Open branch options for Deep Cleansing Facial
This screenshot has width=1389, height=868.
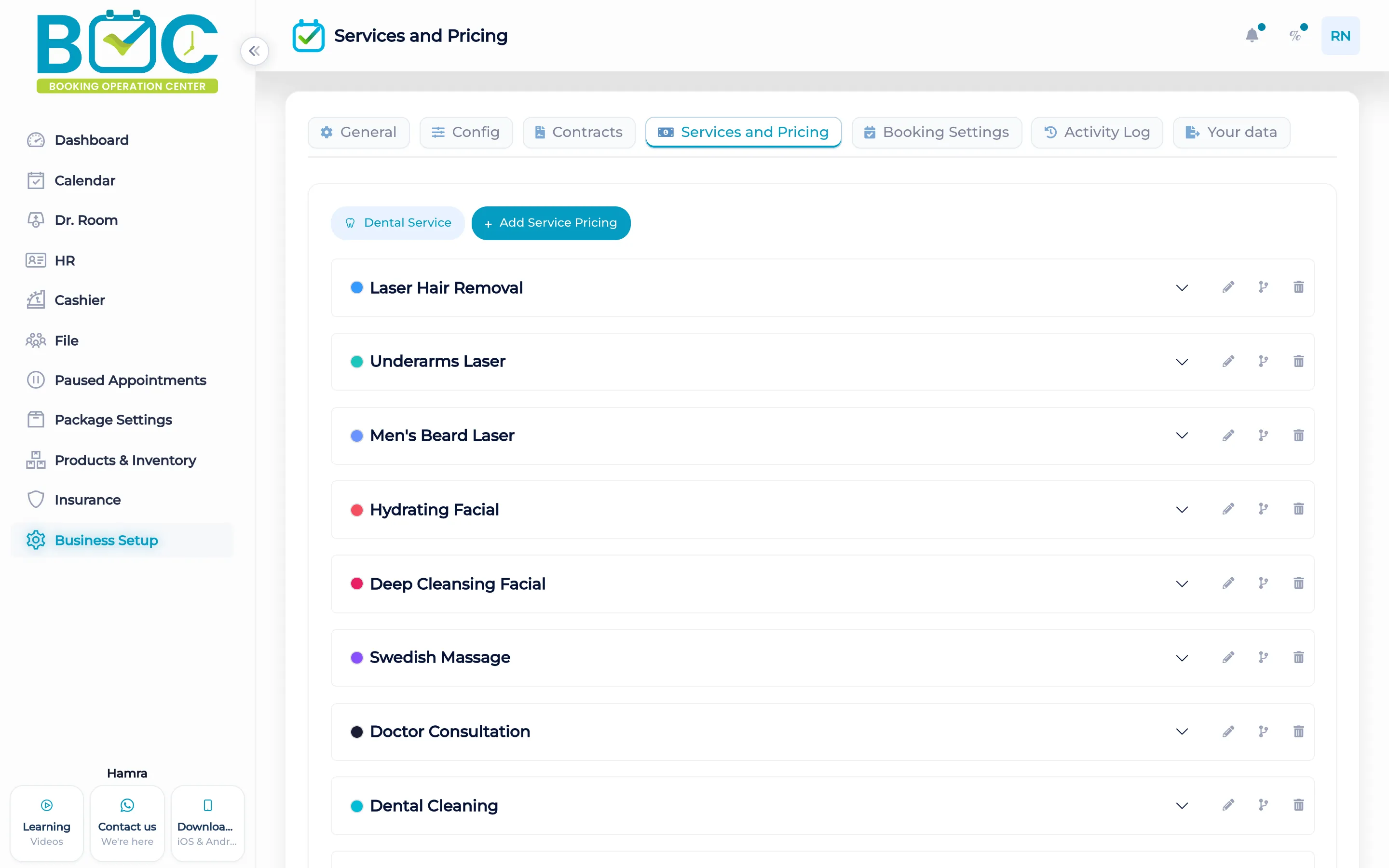click(x=1263, y=583)
